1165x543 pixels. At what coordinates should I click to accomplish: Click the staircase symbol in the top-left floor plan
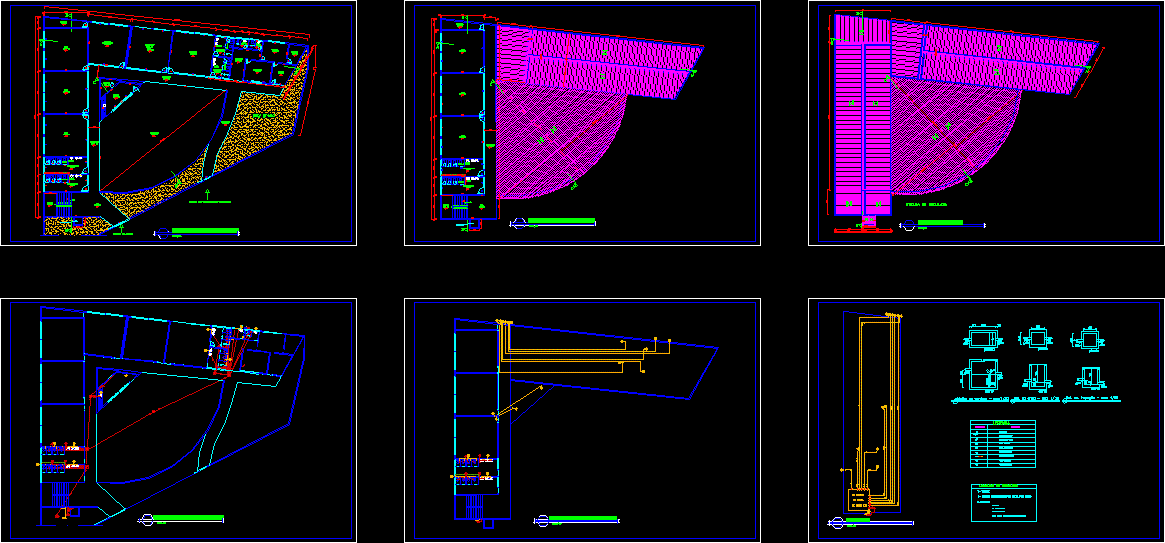coord(61,204)
